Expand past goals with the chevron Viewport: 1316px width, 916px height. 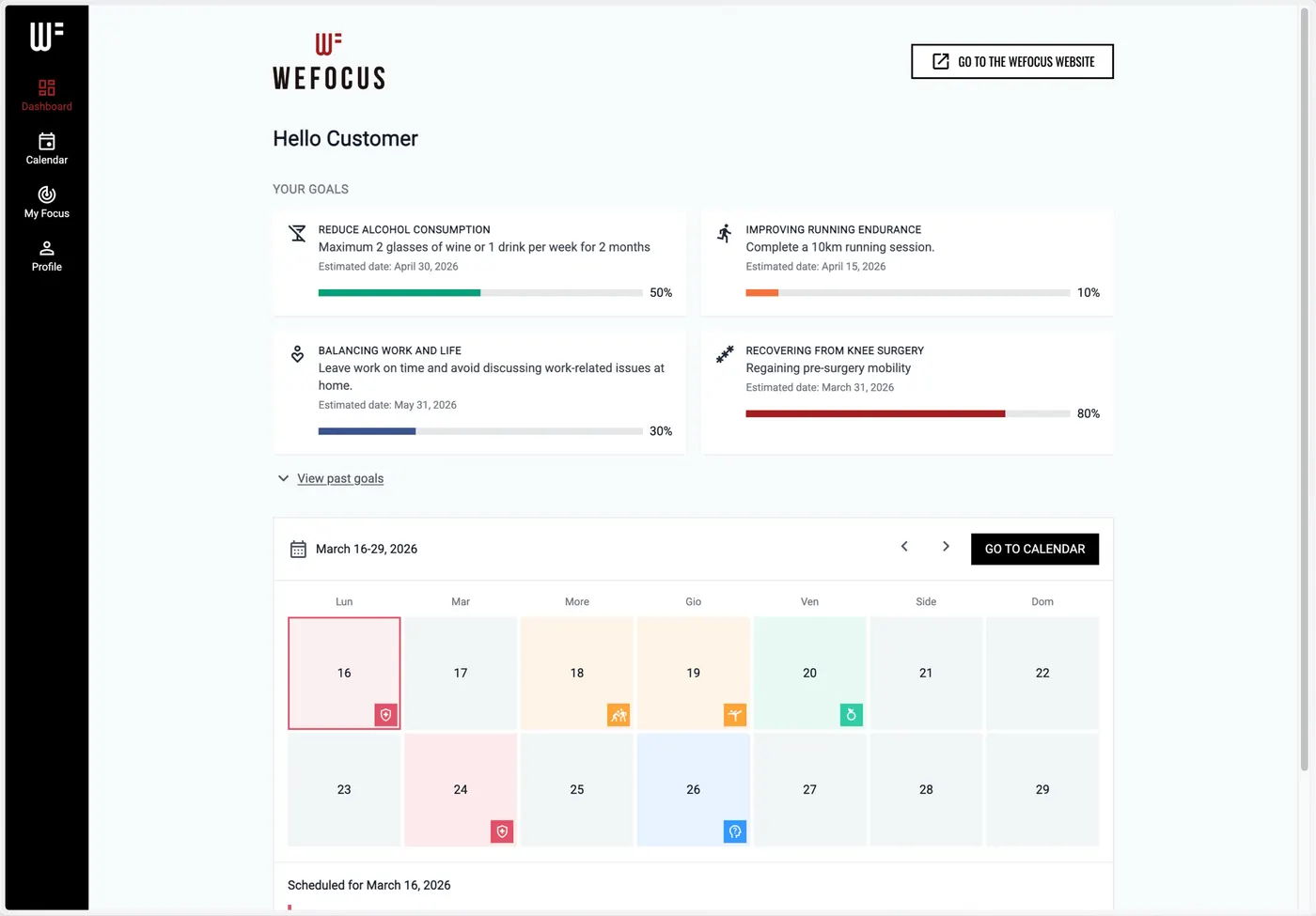click(x=283, y=478)
